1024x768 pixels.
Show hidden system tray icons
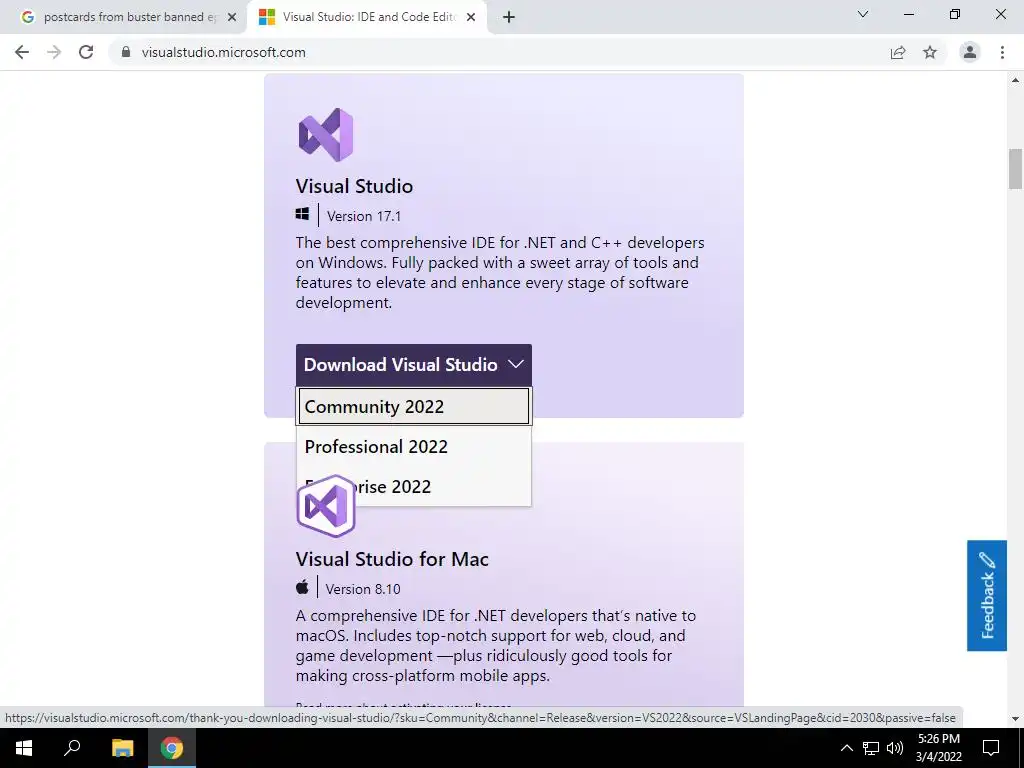coord(846,748)
